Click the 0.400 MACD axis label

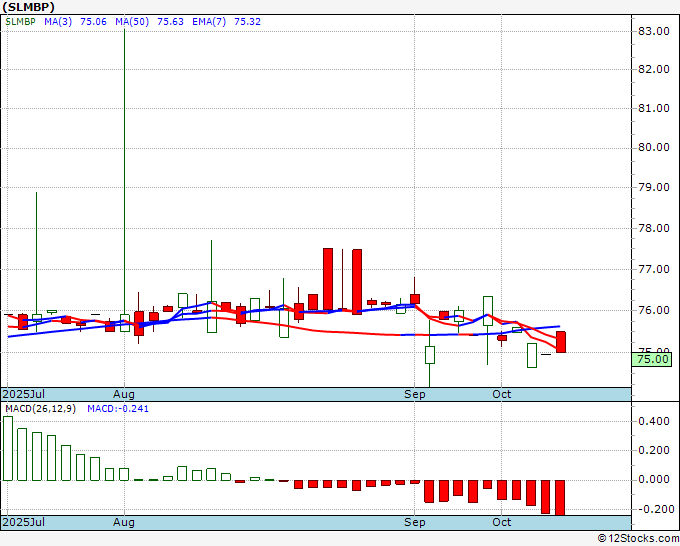pos(654,422)
